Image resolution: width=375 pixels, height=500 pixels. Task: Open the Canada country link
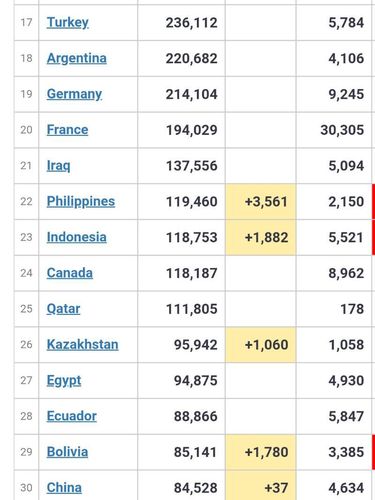point(70,273)
